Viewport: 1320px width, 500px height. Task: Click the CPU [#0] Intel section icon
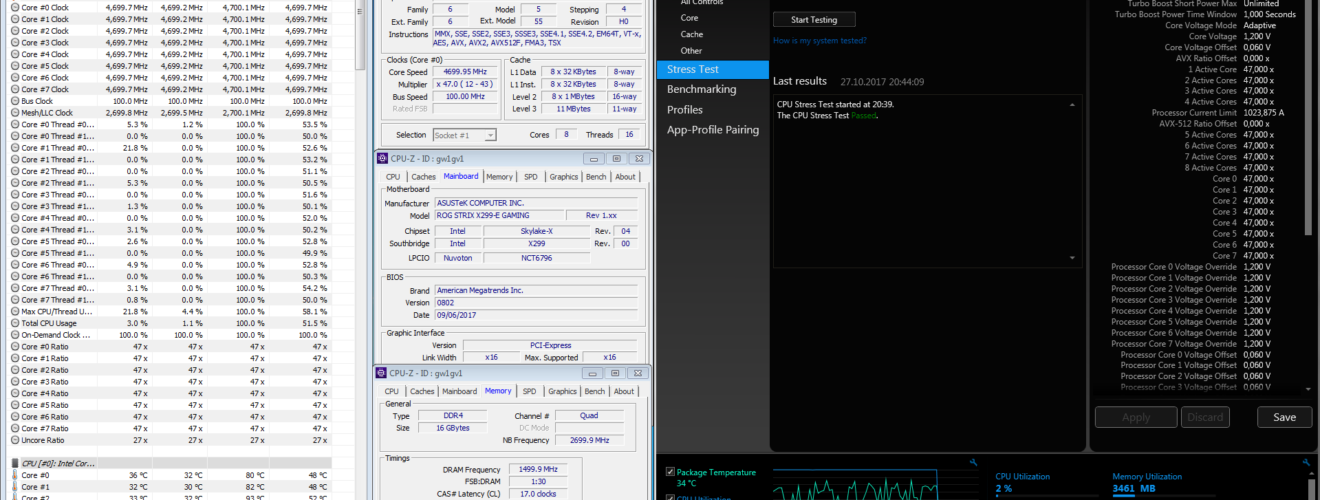pyautogui.click(x=15, y=464)
